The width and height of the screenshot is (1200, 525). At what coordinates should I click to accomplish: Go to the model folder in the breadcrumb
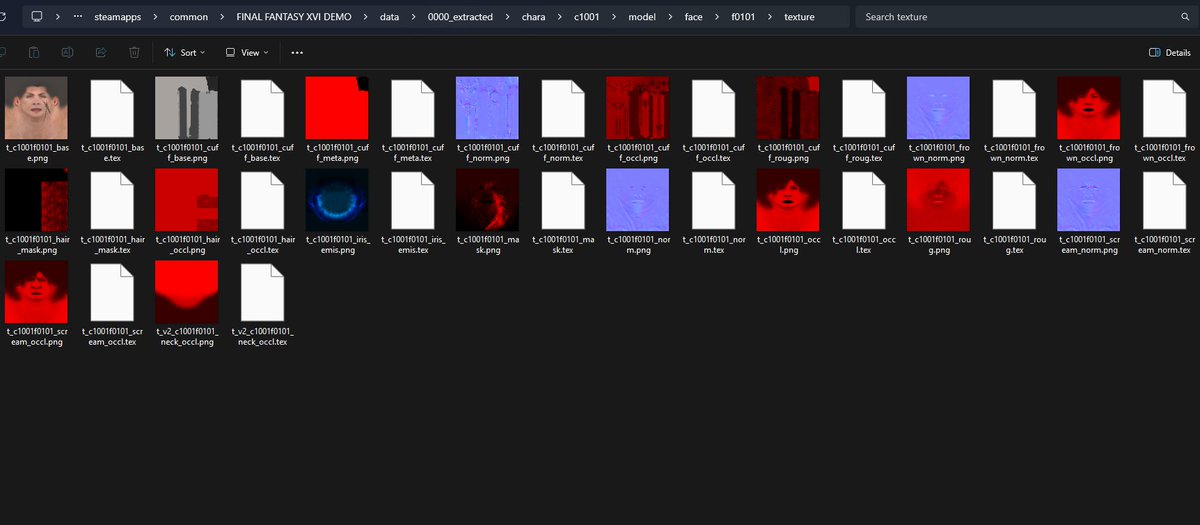[642, 17]
